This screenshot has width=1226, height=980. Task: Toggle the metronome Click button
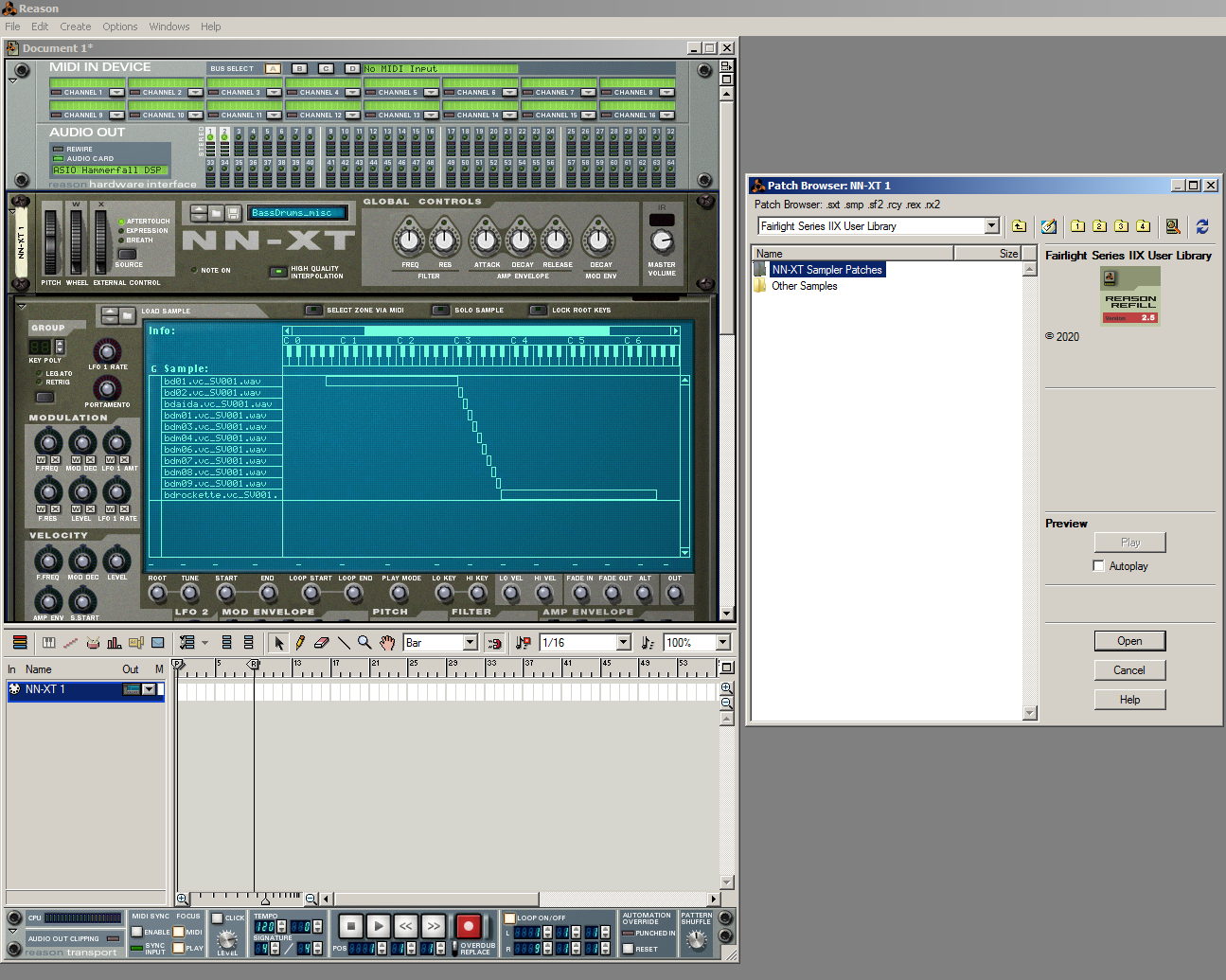tap(217, 918)
